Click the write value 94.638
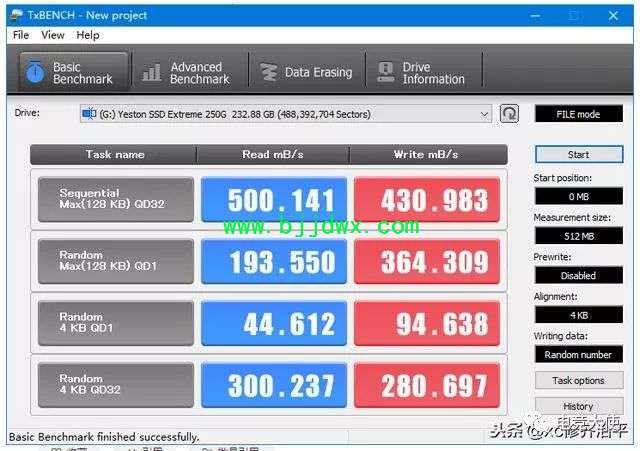 [427, 323]
